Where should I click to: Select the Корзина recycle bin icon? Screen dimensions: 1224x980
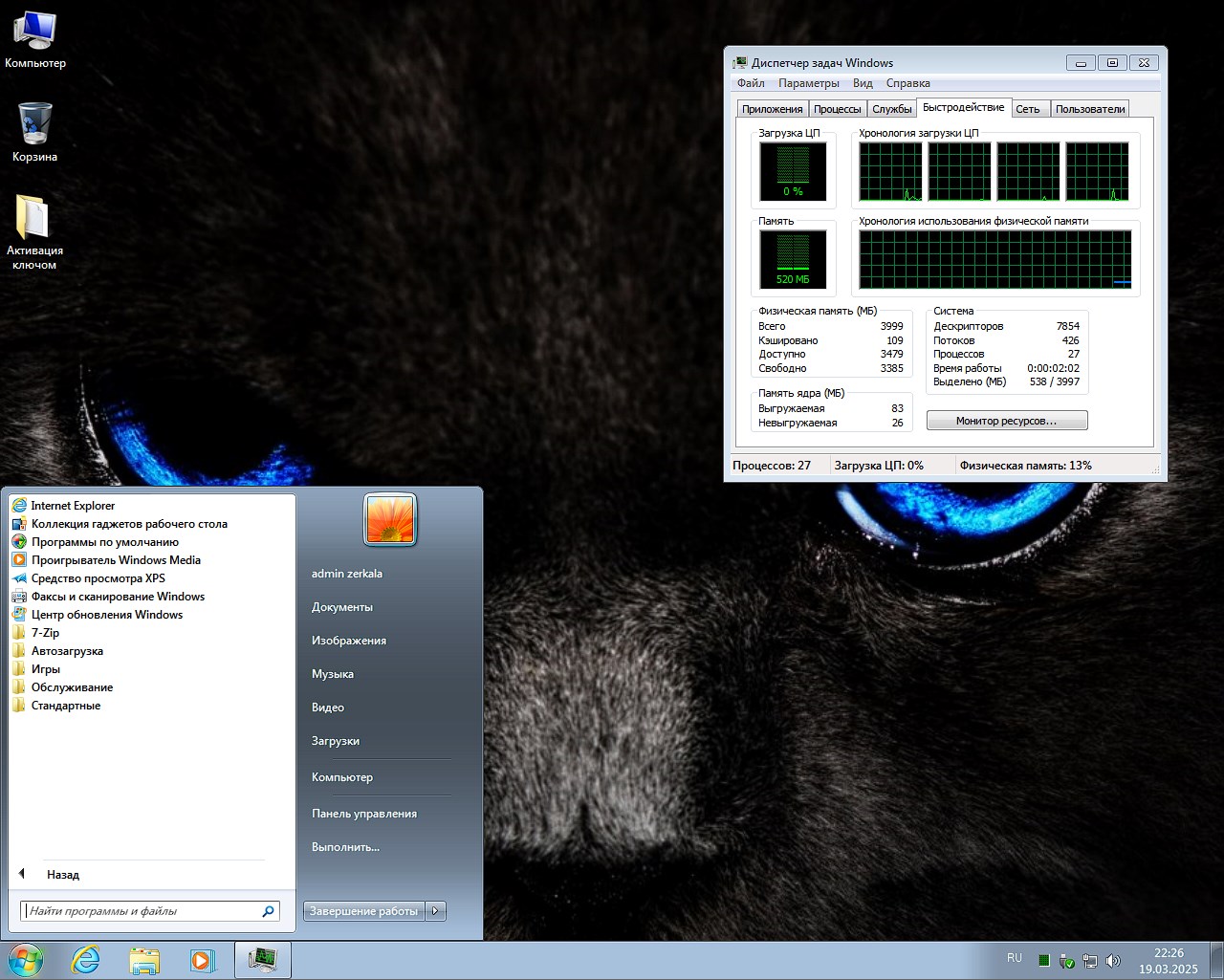pos(35,132)
